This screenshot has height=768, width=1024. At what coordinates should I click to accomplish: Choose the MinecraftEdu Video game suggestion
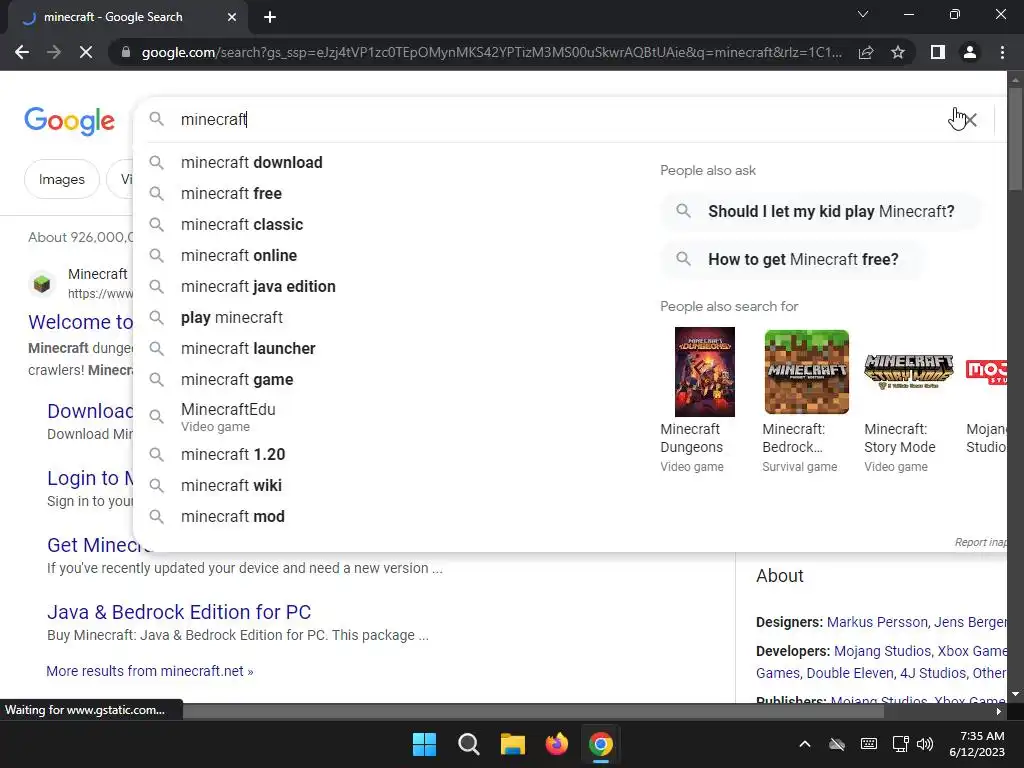click(x=228, y=417)
